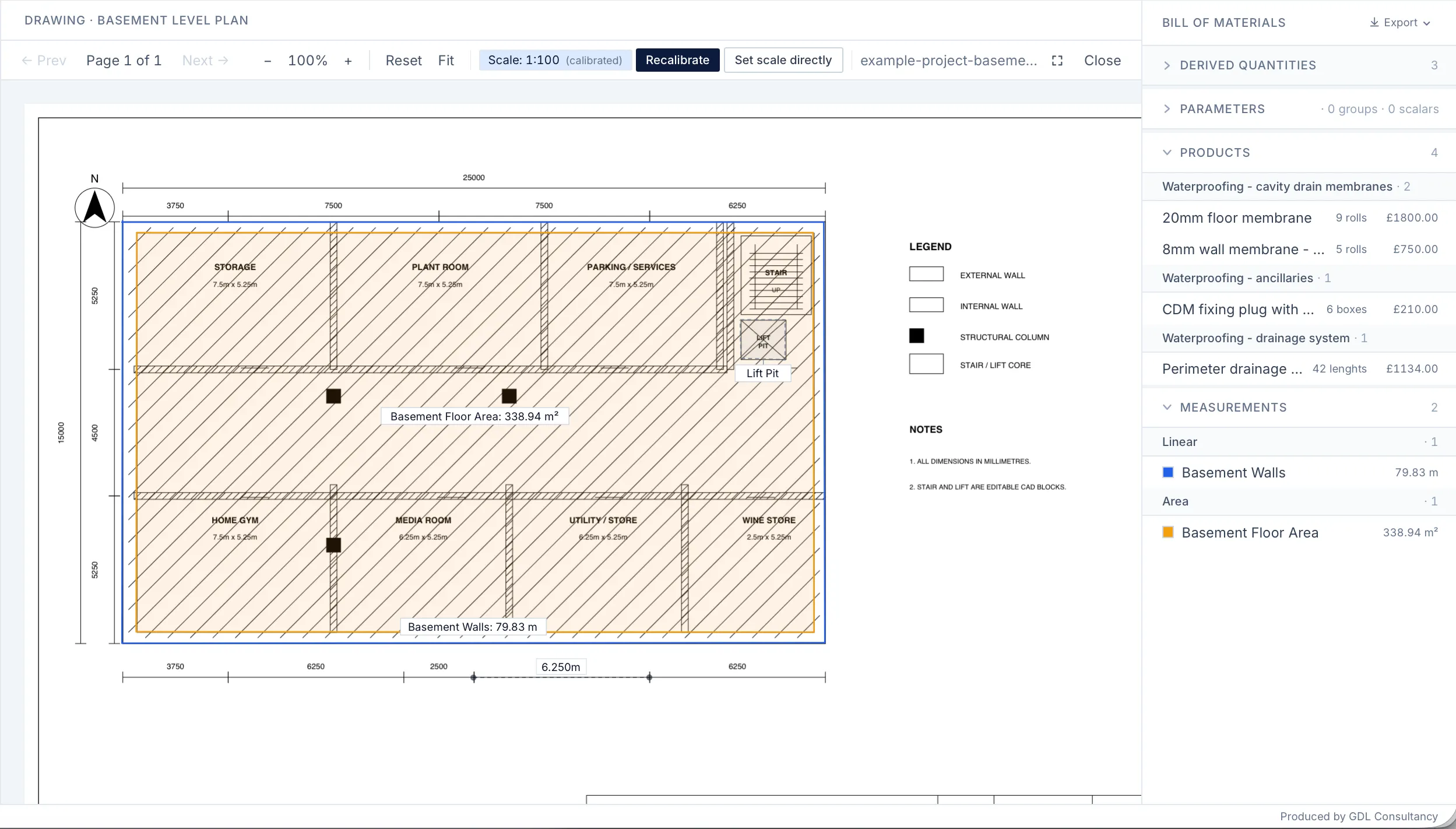The image size is (1456, 829).
Task: Click Fit in the toolbar
Action: click(x=446, y=61)
